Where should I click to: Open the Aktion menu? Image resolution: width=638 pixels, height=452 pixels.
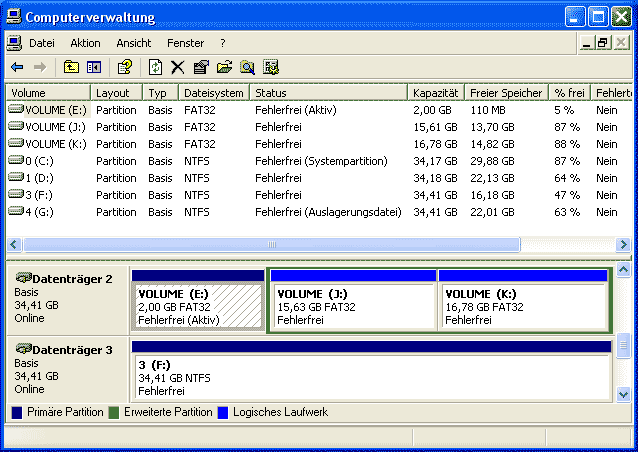(85, 43)
